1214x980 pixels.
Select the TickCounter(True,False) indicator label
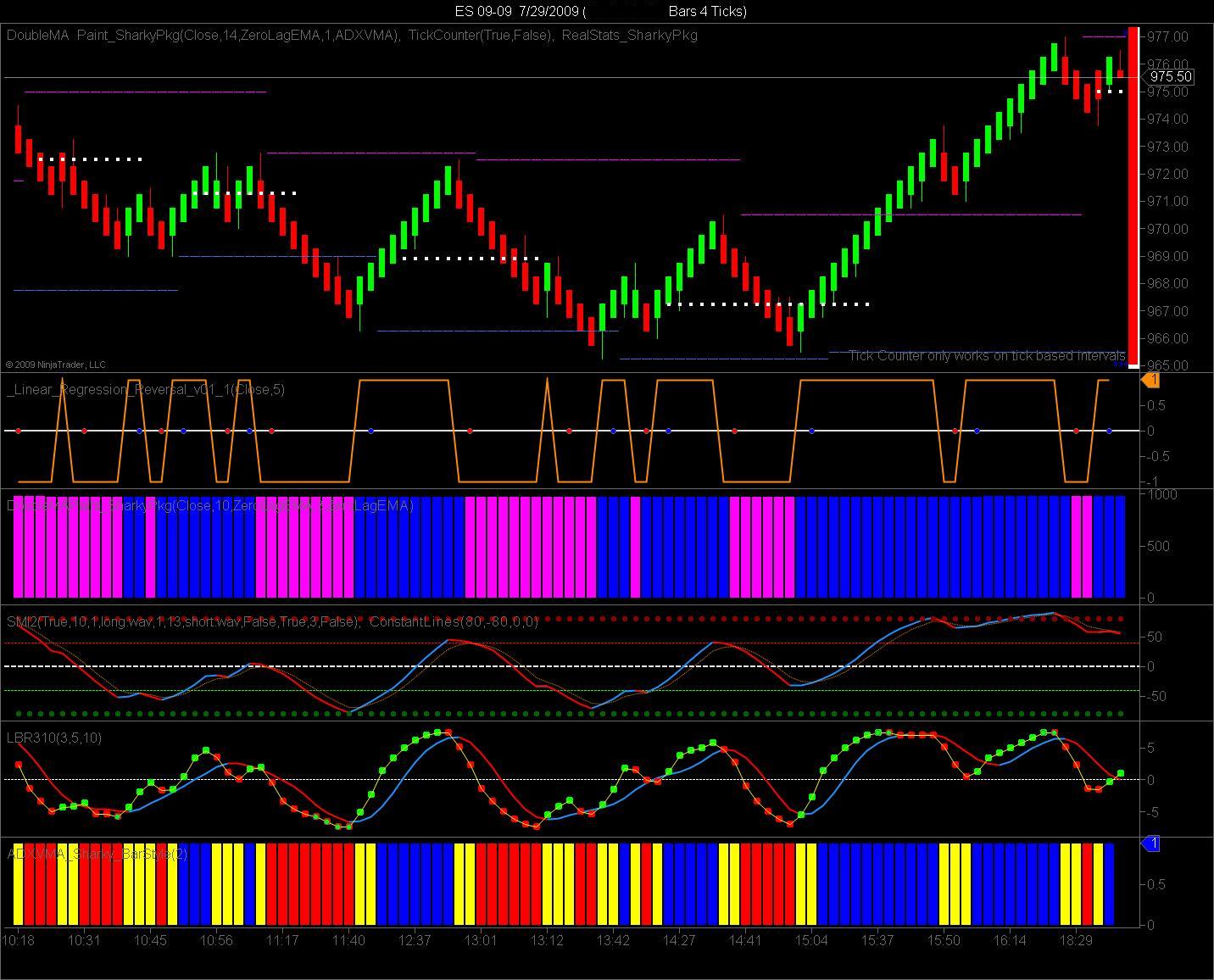click(x=481, y=36)
